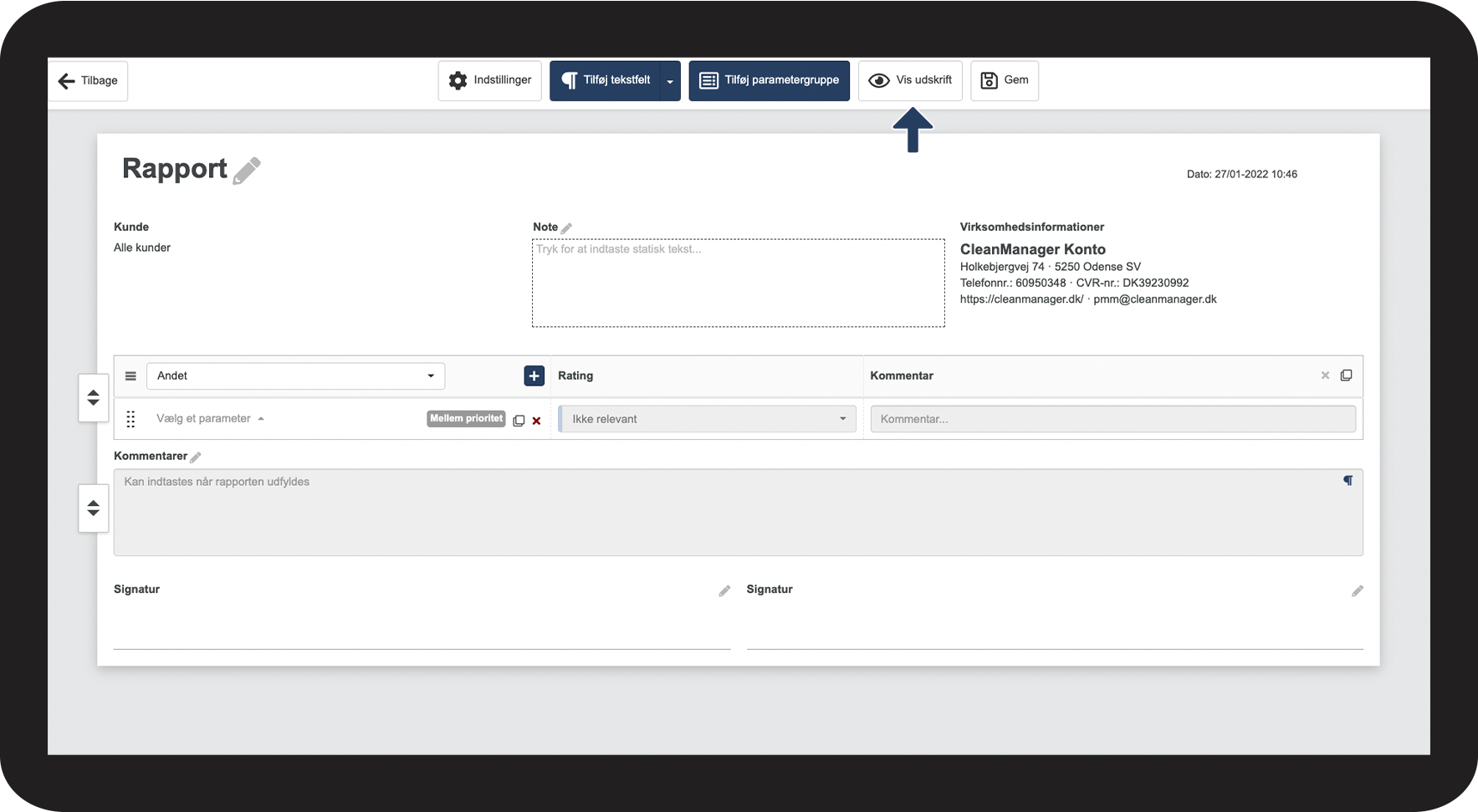Click the hamburger icon beside Andet
The image size is (1478, 812).
130,376
